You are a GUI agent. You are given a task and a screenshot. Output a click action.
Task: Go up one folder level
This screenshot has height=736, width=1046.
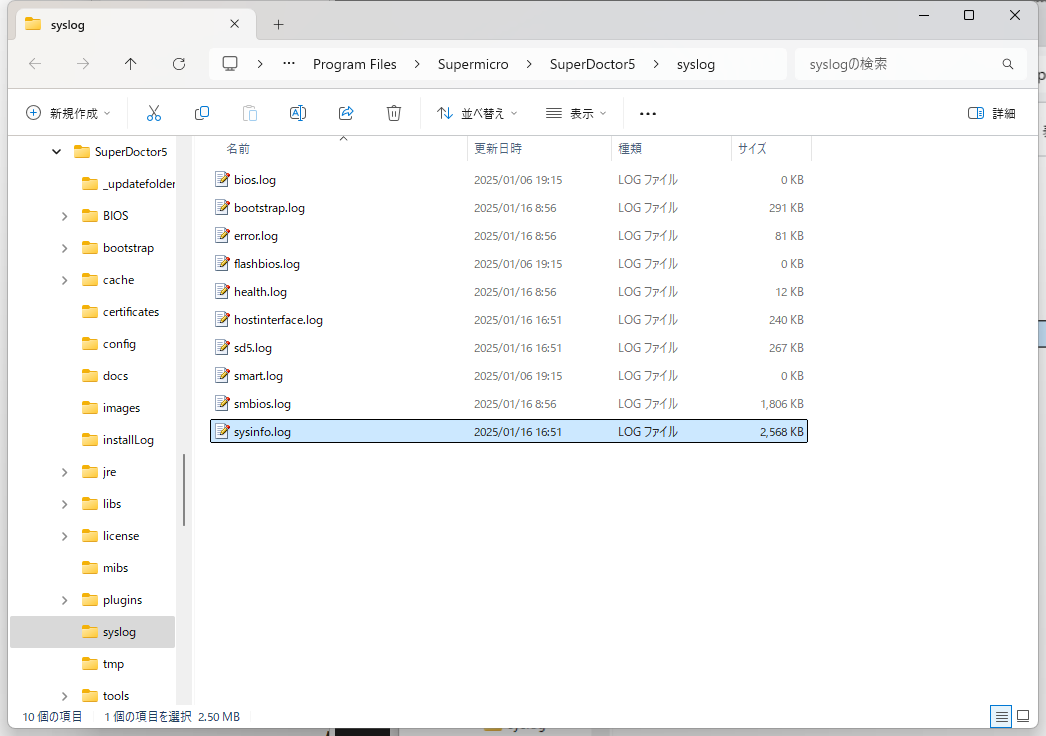[131, 64]
